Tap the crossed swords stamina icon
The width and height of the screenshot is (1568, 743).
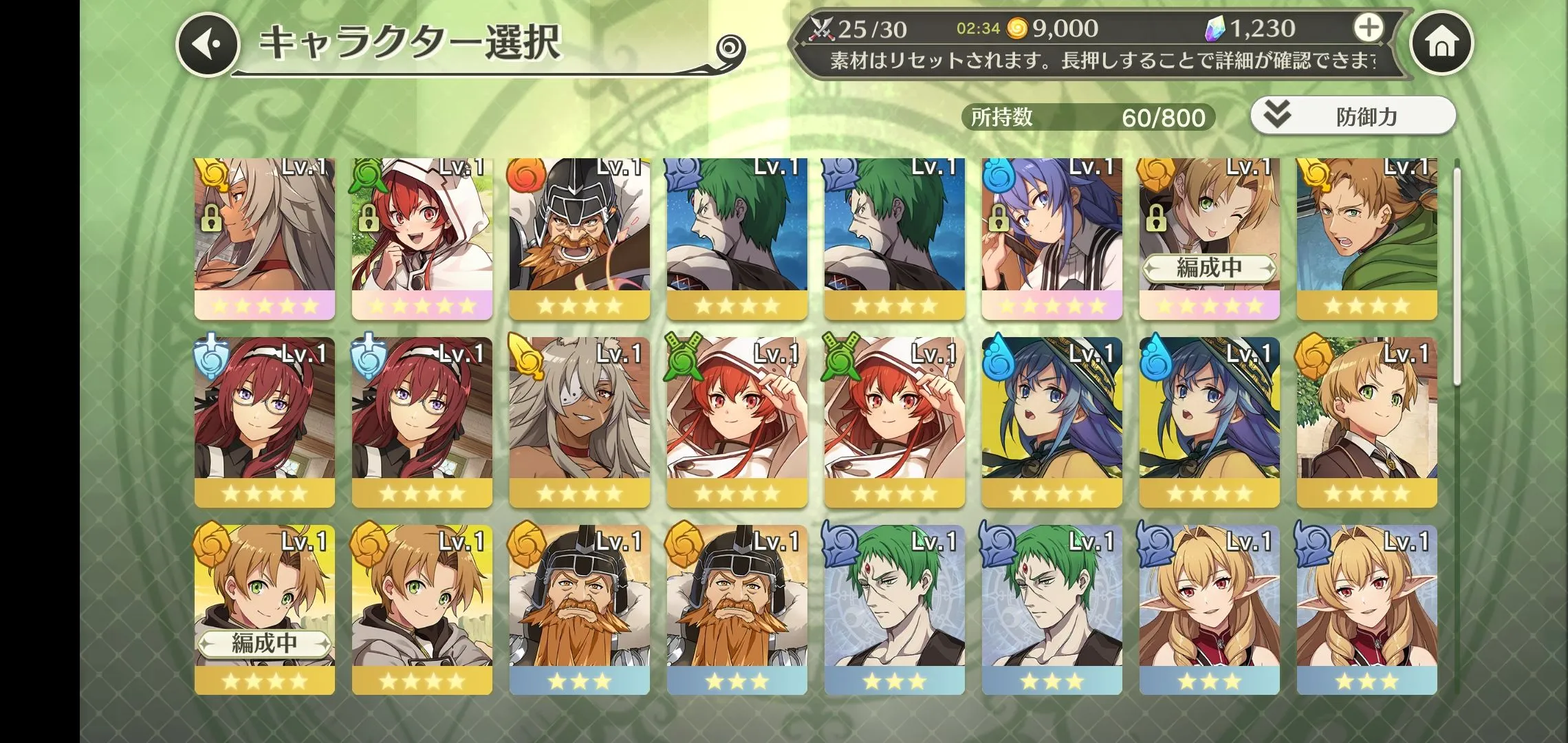tap(821, 28)
